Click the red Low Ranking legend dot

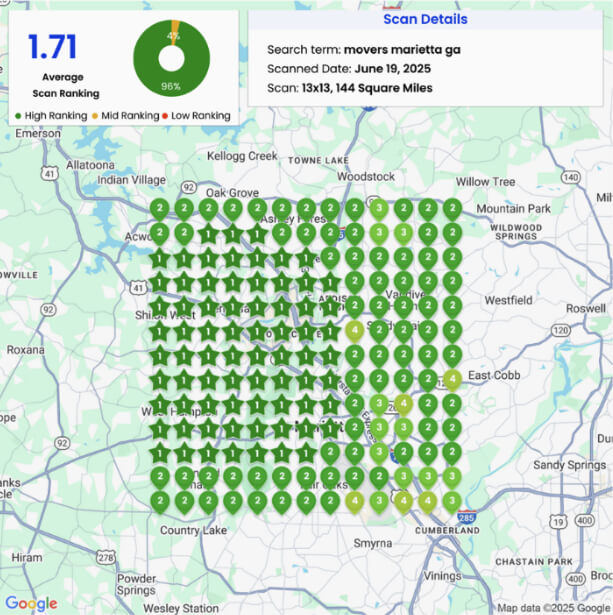pyautogui.click(x=165, y=116)
